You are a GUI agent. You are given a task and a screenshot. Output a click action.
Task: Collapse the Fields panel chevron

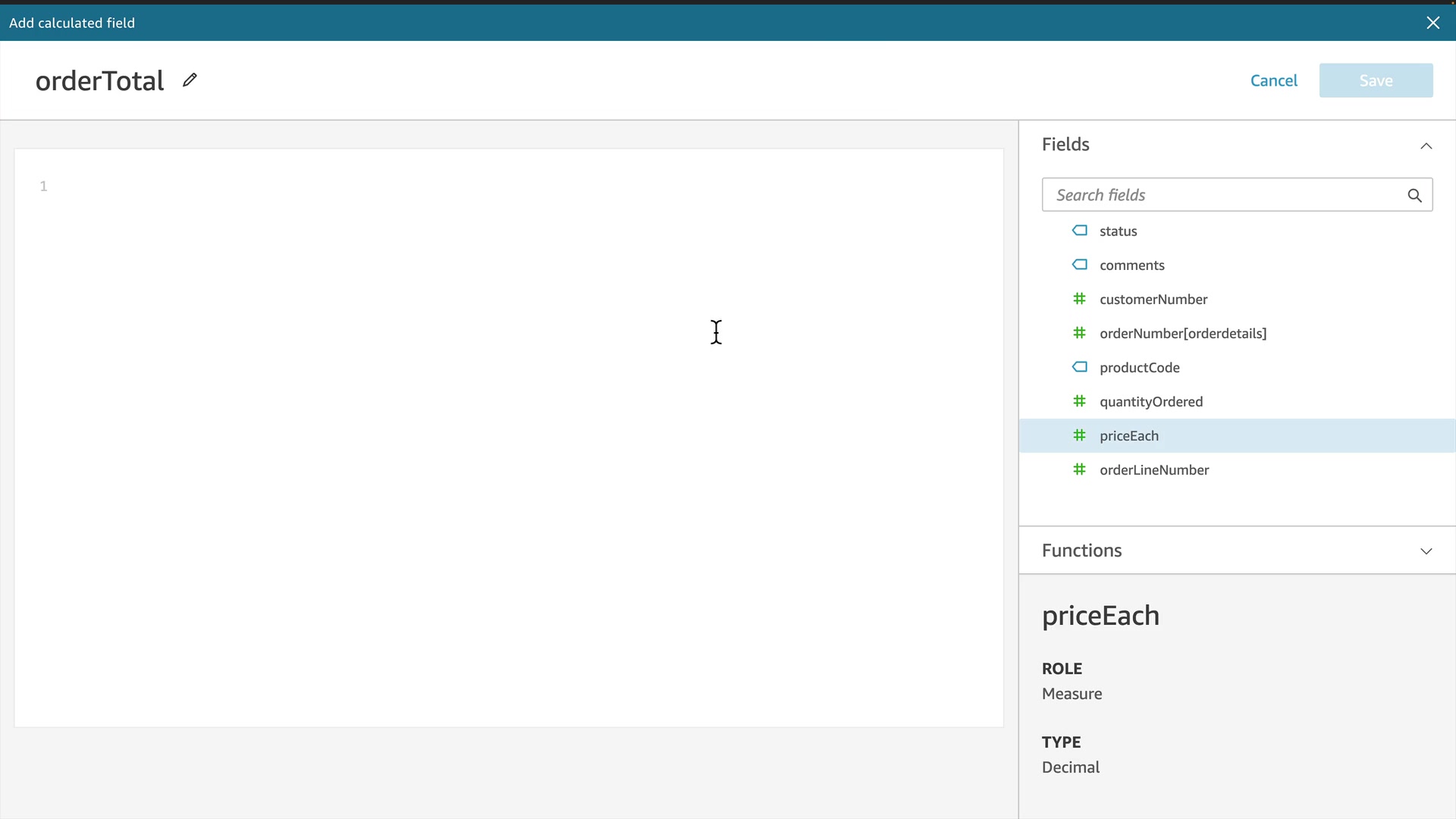point(1426,146)
